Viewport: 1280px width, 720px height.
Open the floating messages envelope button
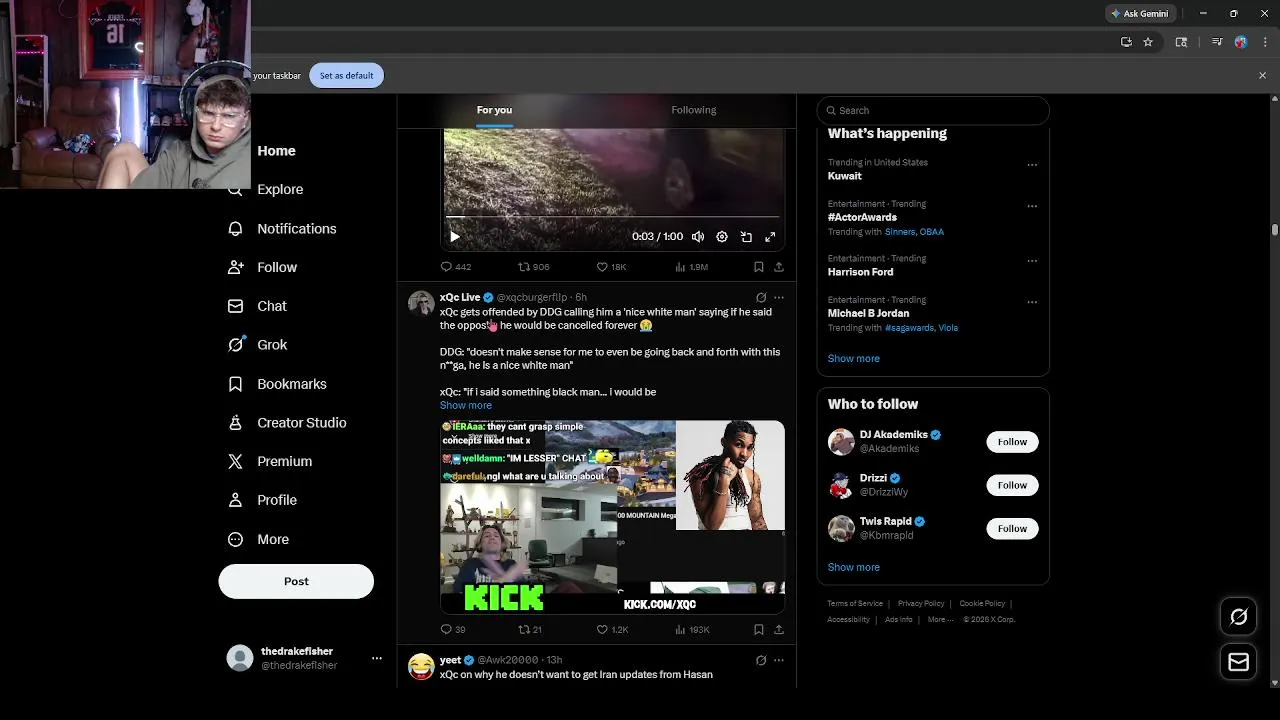[x=1238, y=662]
